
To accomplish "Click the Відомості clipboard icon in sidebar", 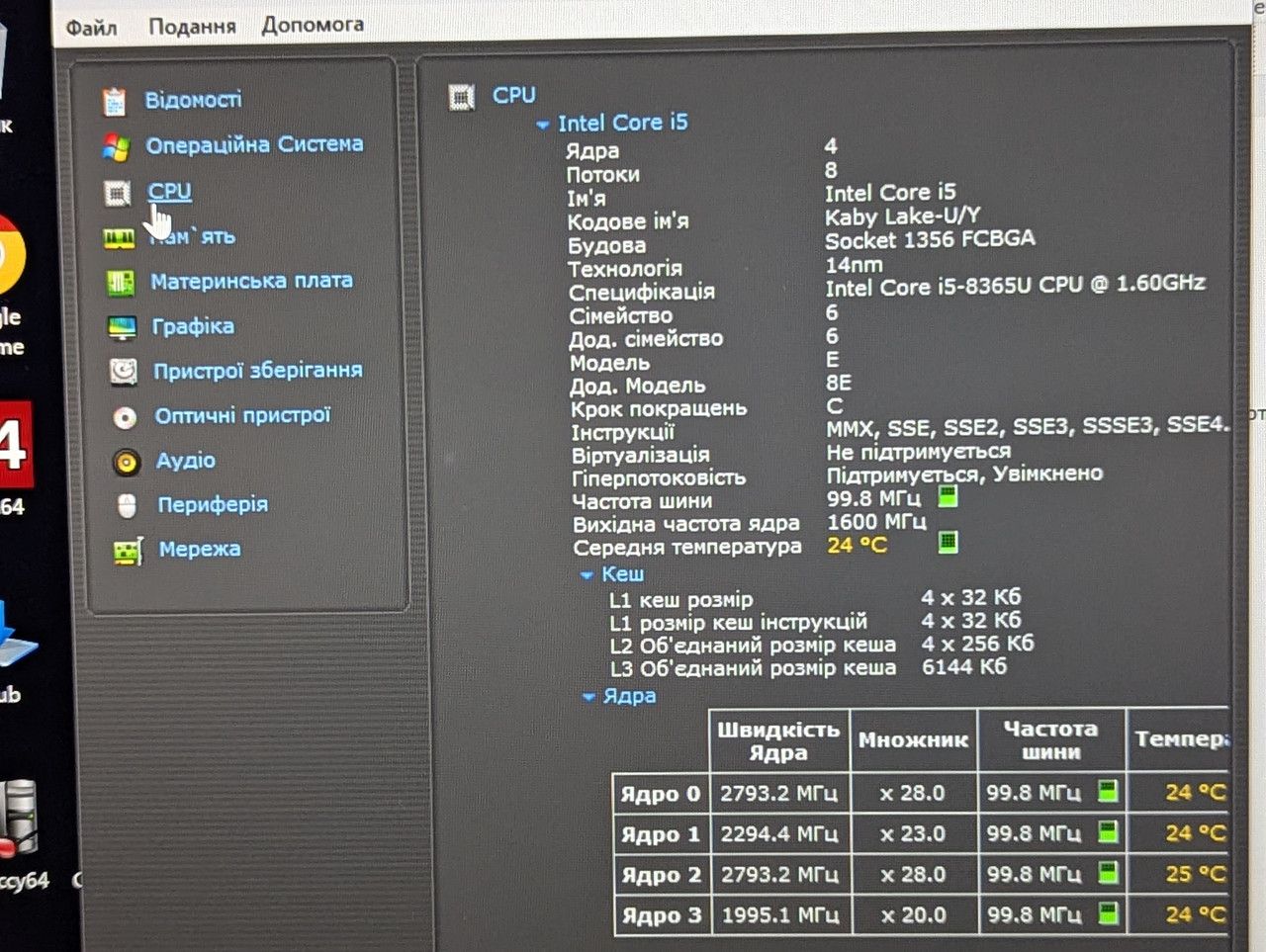I will click(115, 101).
